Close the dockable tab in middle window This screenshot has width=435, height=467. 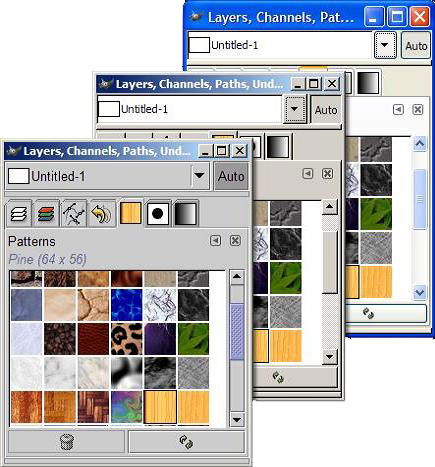(x=327, y=173)
